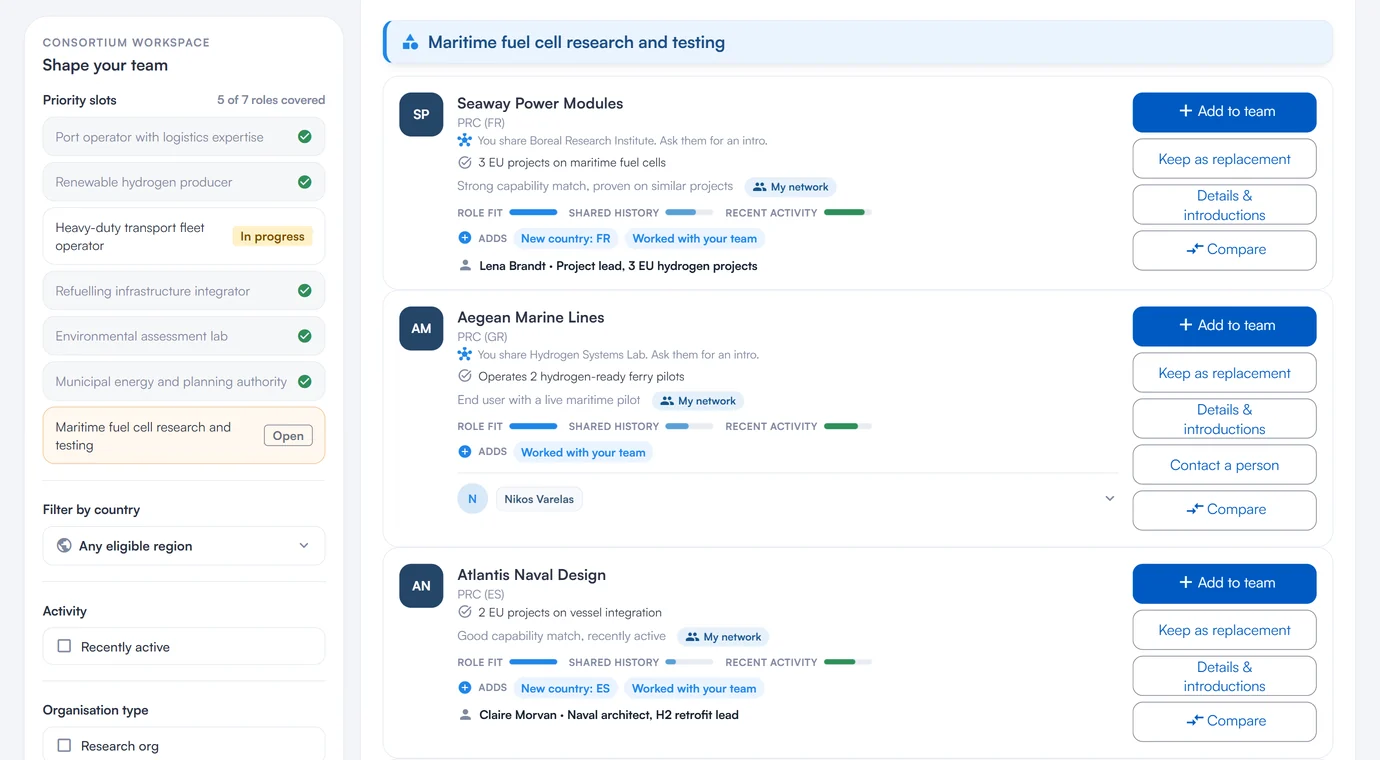The height and width of the screenshot is (760, 1380).
Task: Add Atlantis Naval Design to team
Action: (x=1224, y=584)
